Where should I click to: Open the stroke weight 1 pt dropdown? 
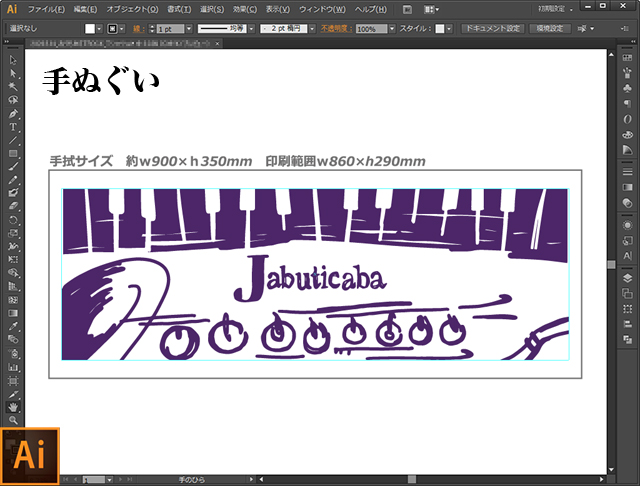[x=189, y=29]
